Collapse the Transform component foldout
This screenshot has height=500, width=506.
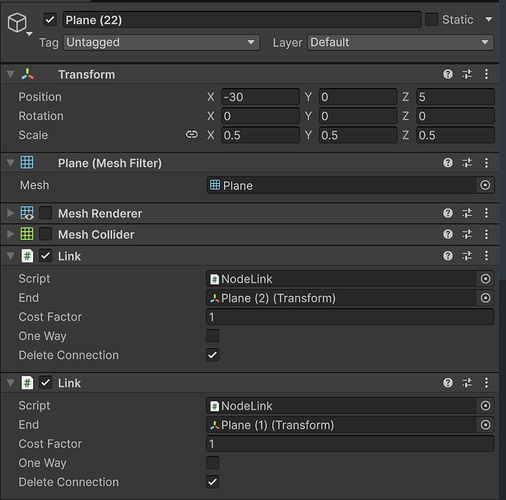[x=10, y=74]
